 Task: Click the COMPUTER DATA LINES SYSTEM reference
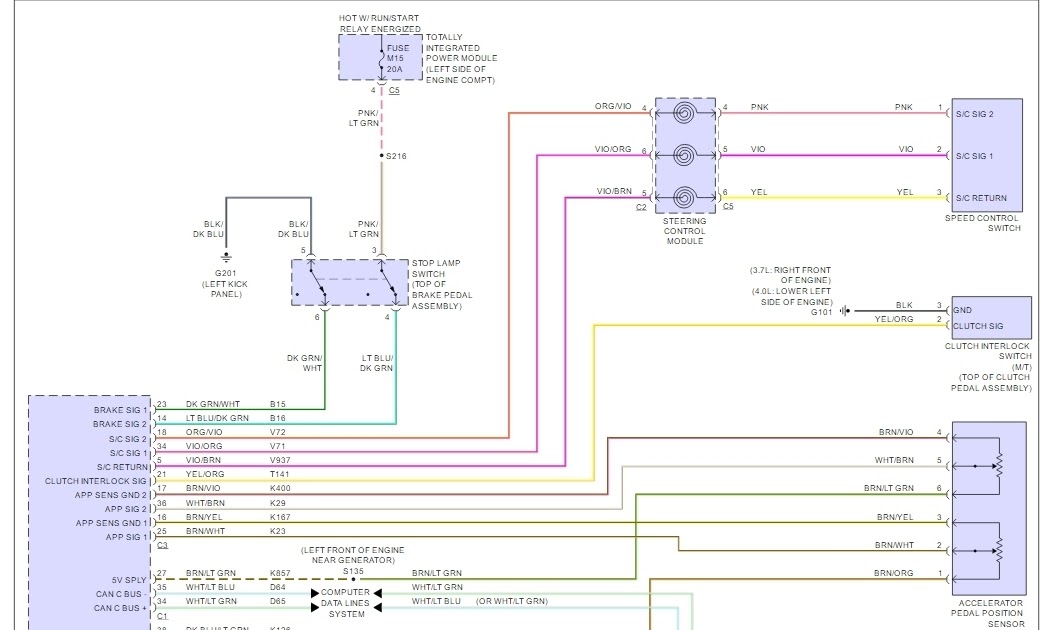(346, 603)
